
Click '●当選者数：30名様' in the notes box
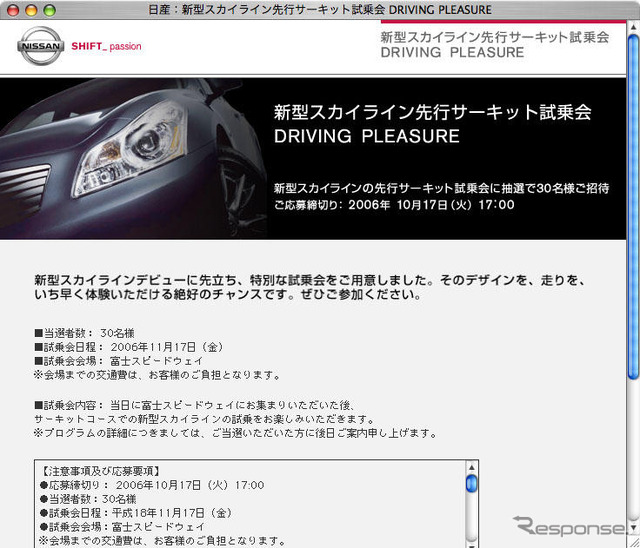click(x=88, y=499)
